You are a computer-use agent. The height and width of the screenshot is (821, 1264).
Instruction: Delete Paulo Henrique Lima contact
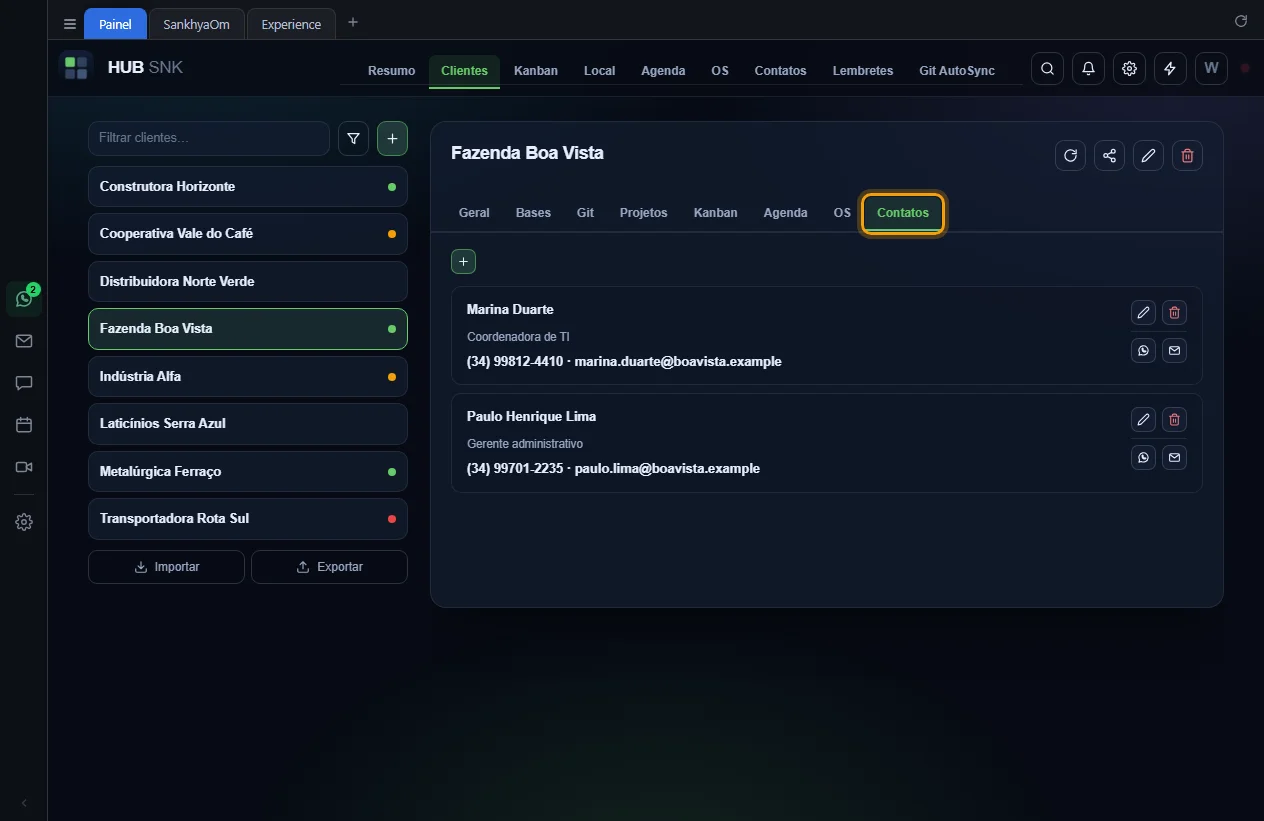(1174, 420)
